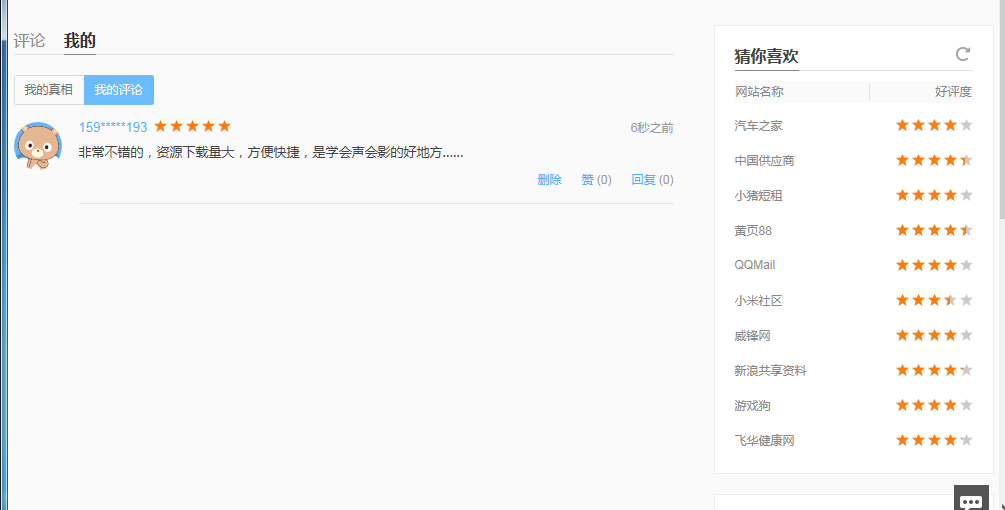This screenshot has height=510, width=1005.
Task: Reply to the comment via 回复 (0)
Action: pos(652,180)
